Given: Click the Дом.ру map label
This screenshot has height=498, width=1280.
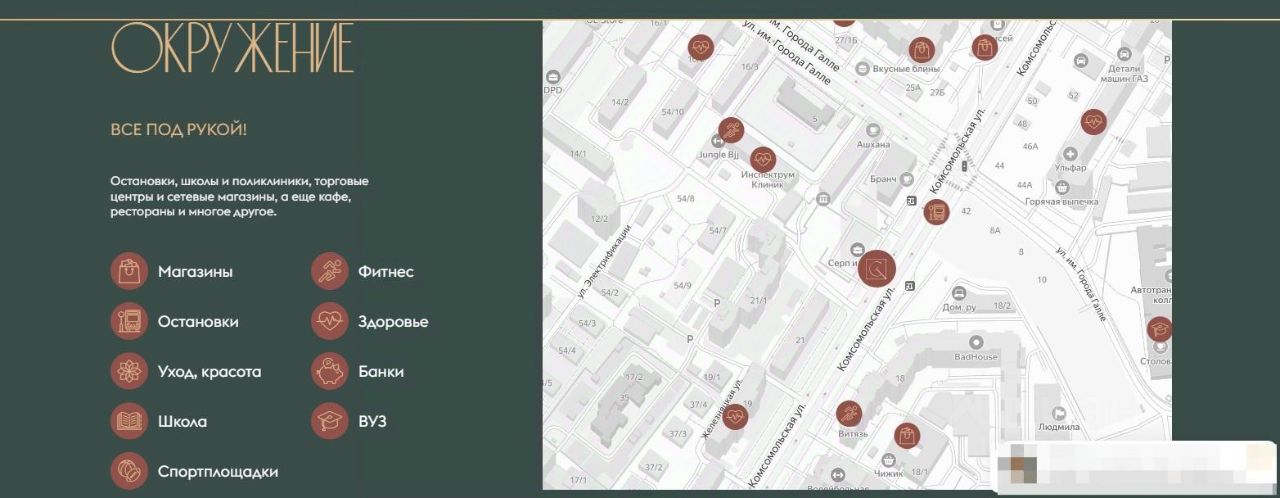Looking at the screenshot, I should (959, 308).
